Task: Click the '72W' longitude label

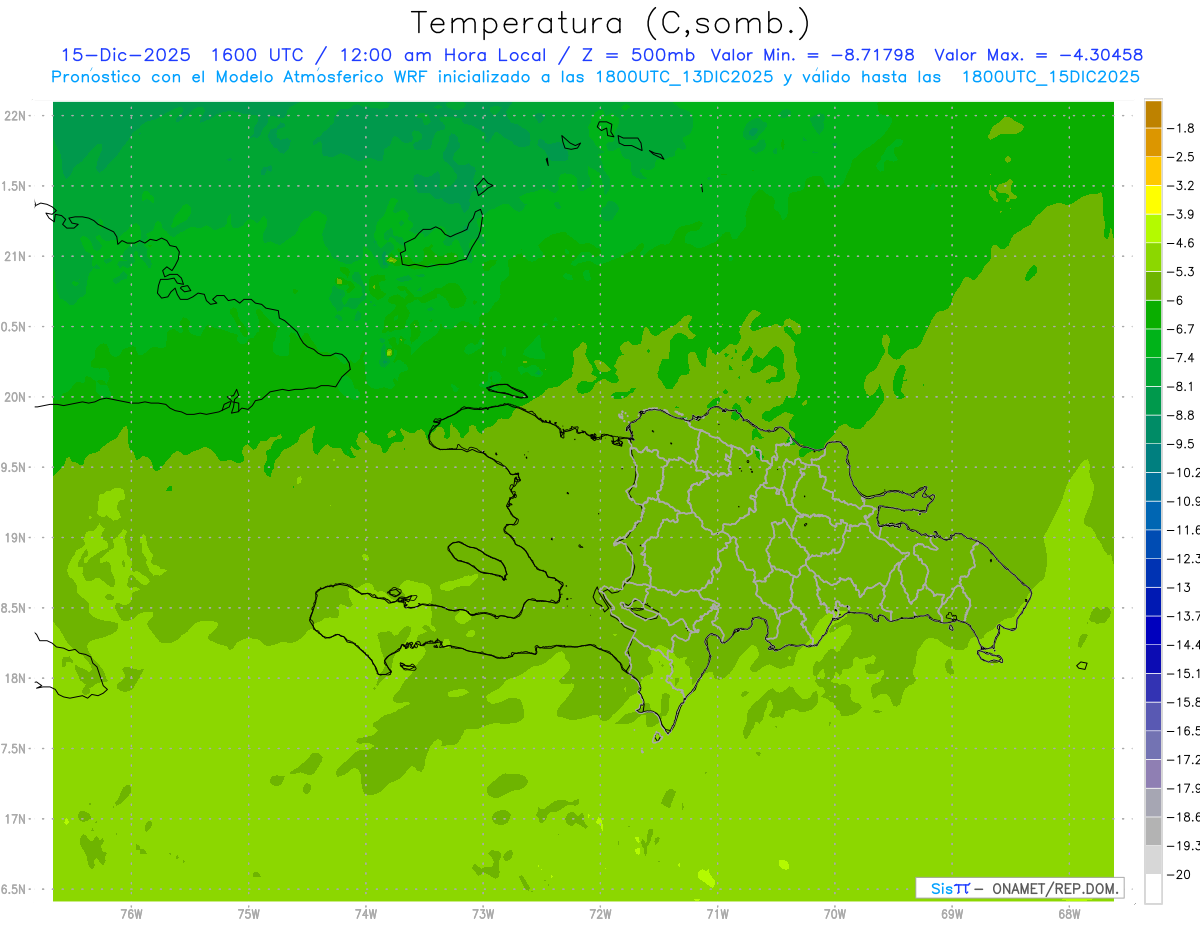Action: point(601,914)
